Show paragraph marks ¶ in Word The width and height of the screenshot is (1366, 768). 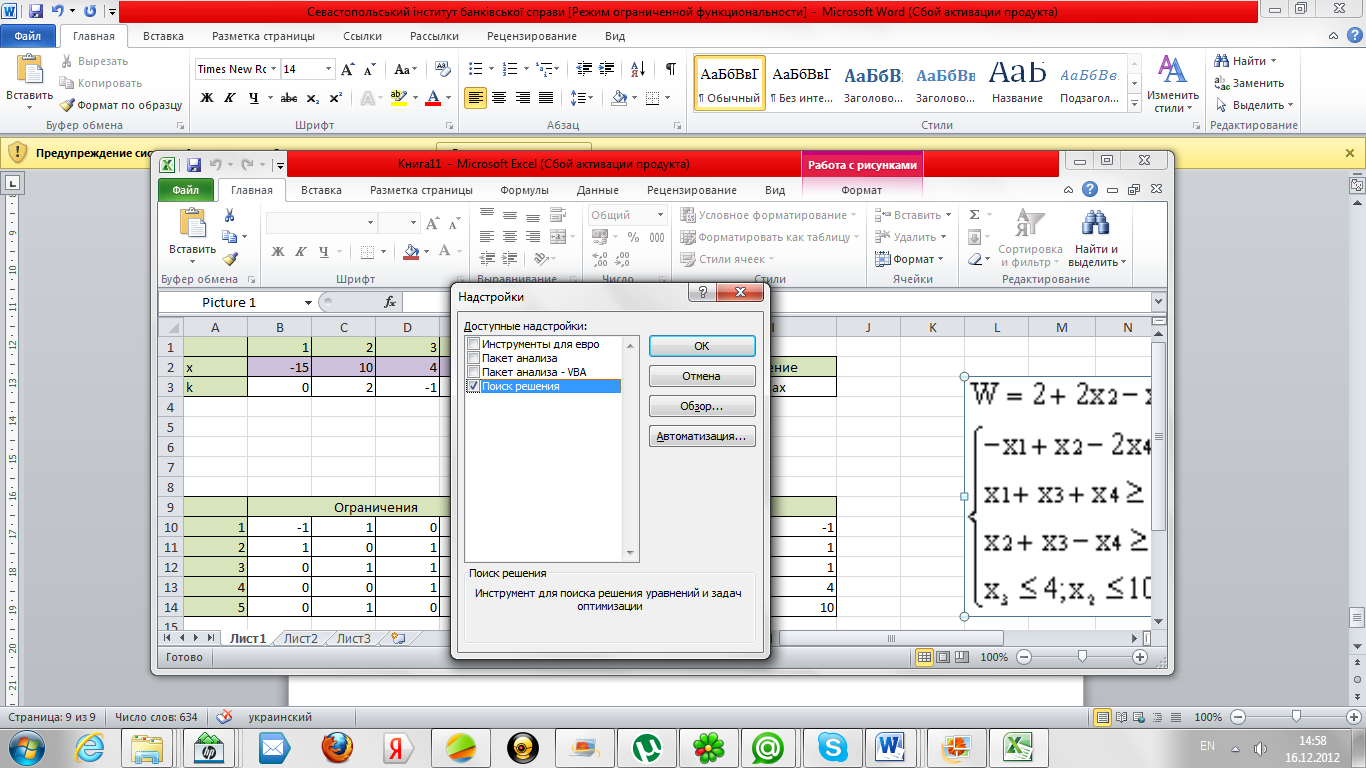coord(670,69)
